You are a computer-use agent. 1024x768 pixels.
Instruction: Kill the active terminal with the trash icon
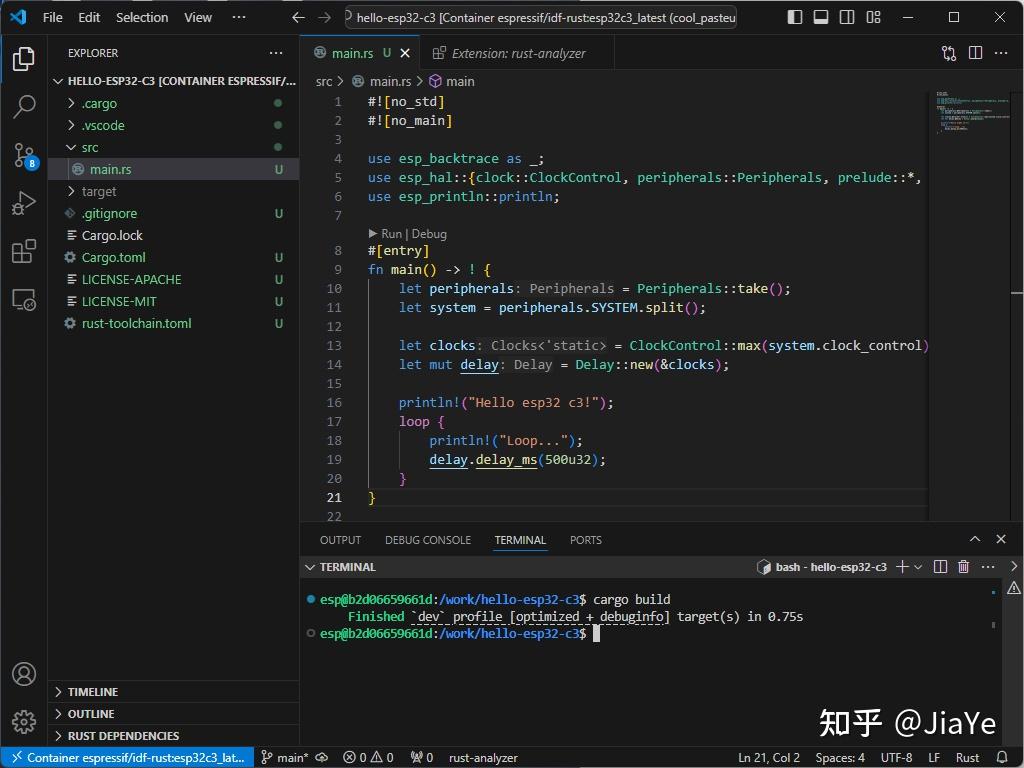963,566
